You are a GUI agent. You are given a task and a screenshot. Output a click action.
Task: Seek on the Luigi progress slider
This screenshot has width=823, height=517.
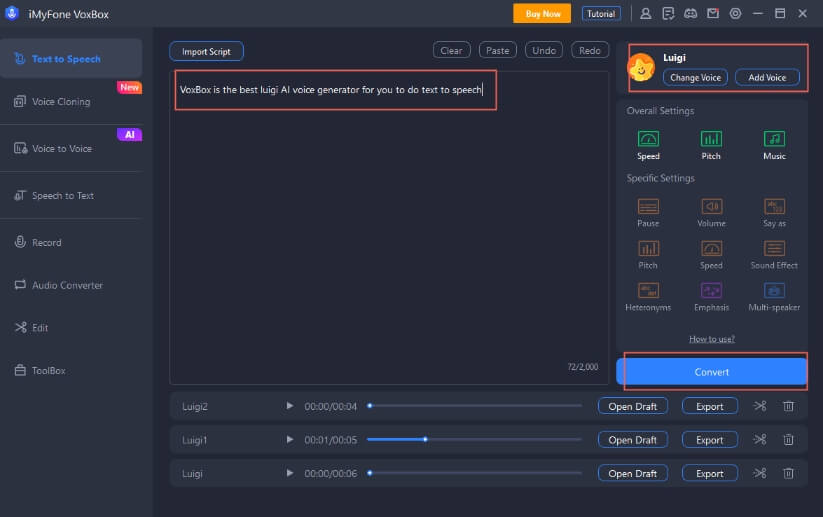click(x=474, y=473)
